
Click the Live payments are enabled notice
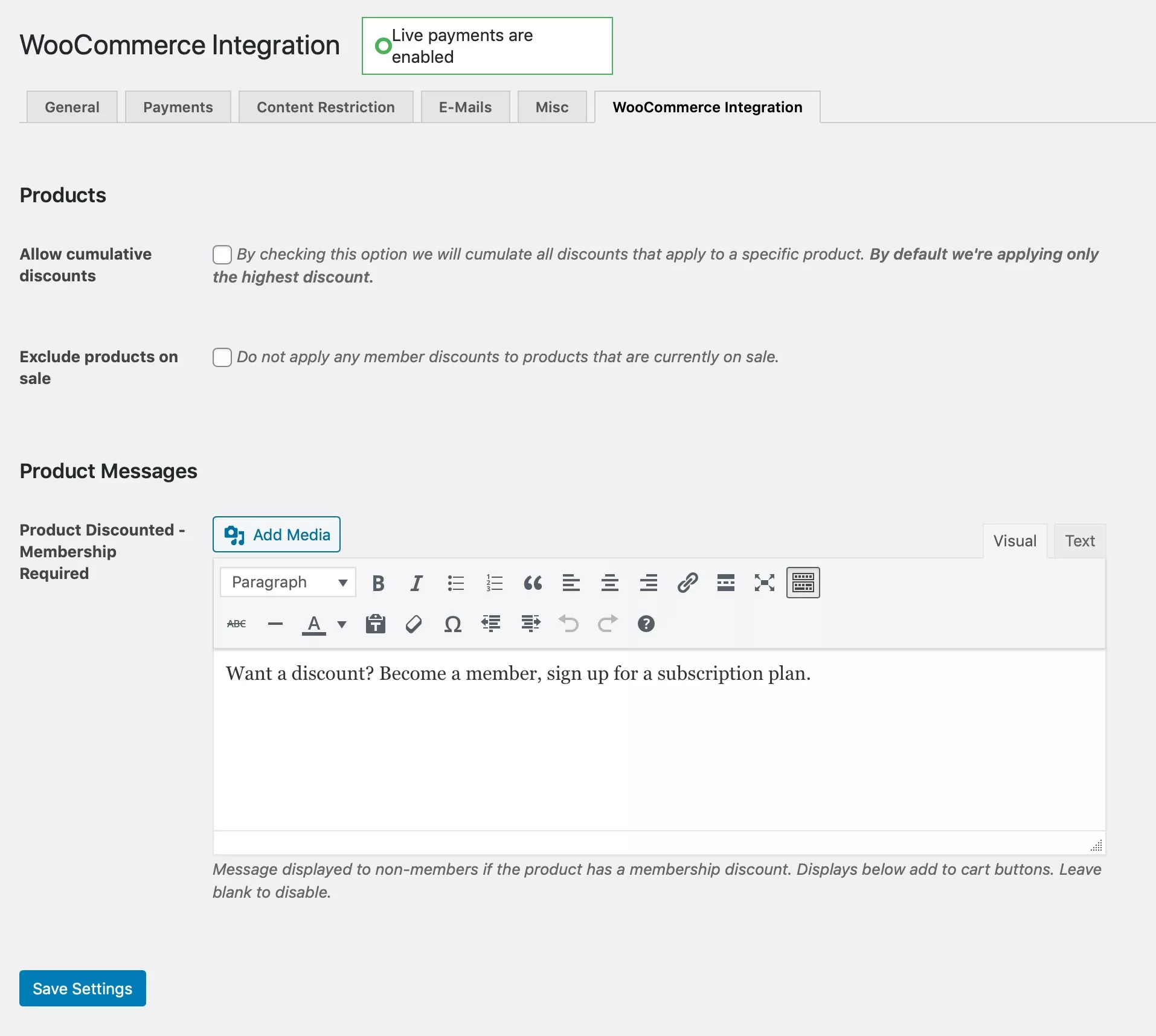[487, 46]
